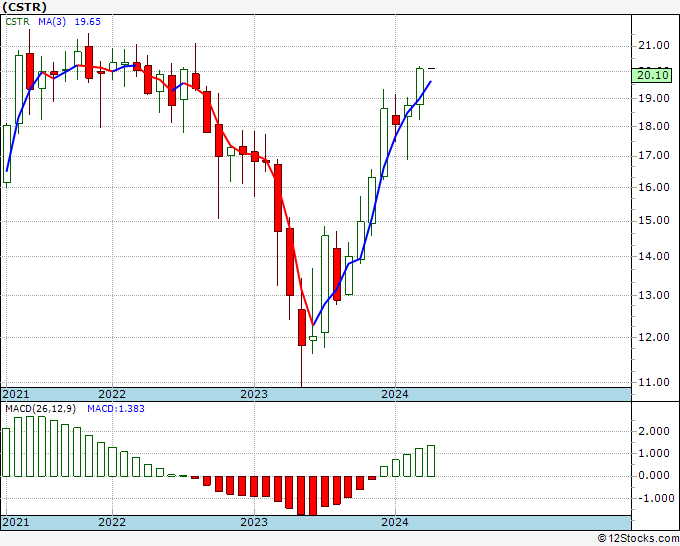Click the 19.65 moving average value
Image resolution: width=680 pixels, height=546 pixels.
coord(88,22)
